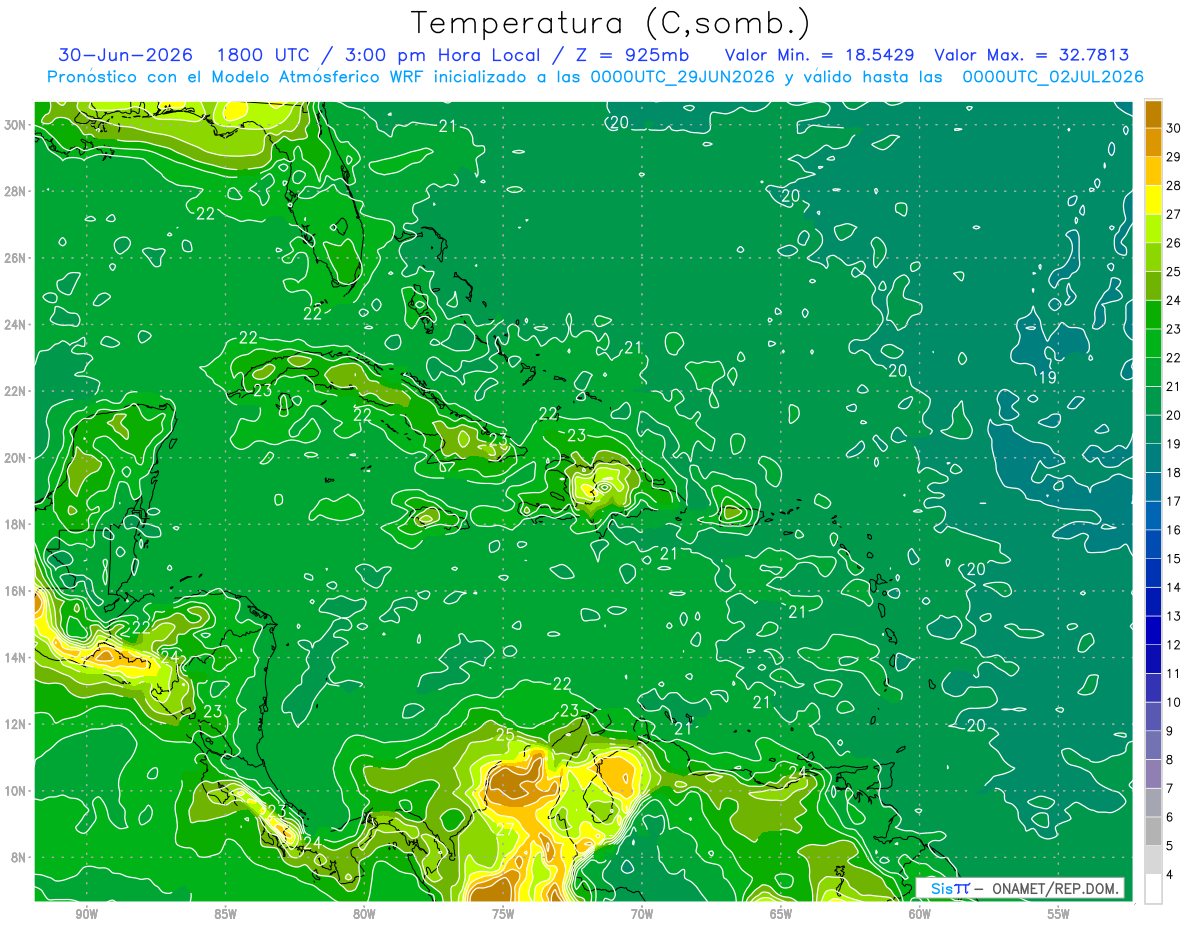Select the '0000UTC_02JUL2026' valid-until timestamp
Screen dimensions: 1200x927
[x=1053, y=77]
